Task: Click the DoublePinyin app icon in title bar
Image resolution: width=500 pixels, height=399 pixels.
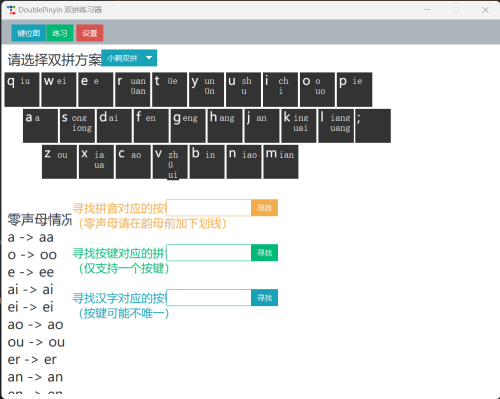Action: [11, 10]
